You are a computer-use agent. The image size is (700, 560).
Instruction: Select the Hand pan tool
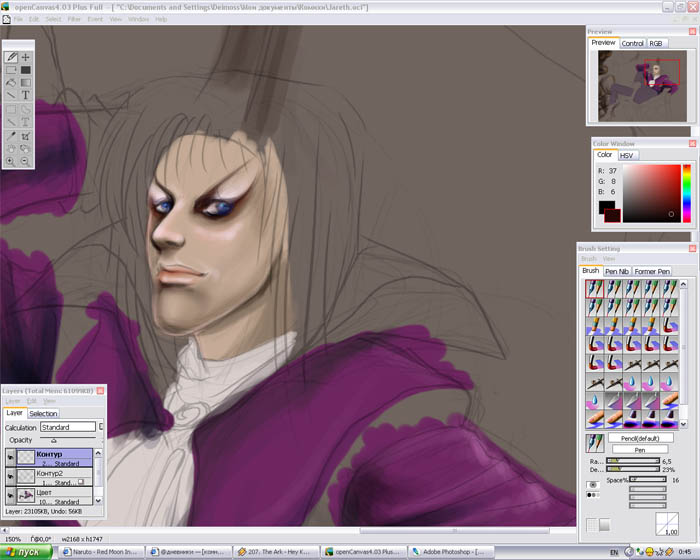pyautogui.click(x=11, y=148)
